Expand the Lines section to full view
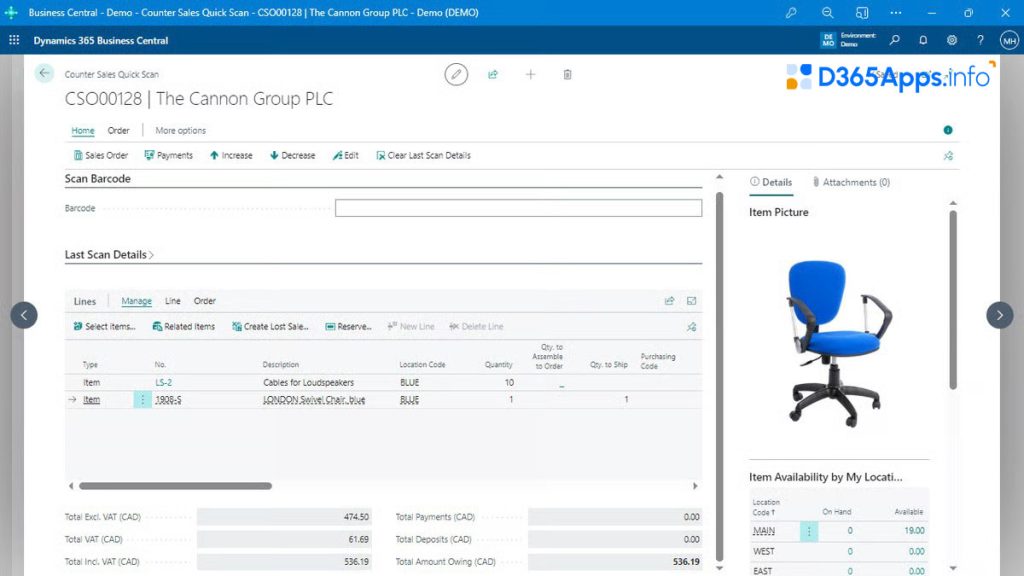This screenshot has height=576, width=1024. point(692,301)
